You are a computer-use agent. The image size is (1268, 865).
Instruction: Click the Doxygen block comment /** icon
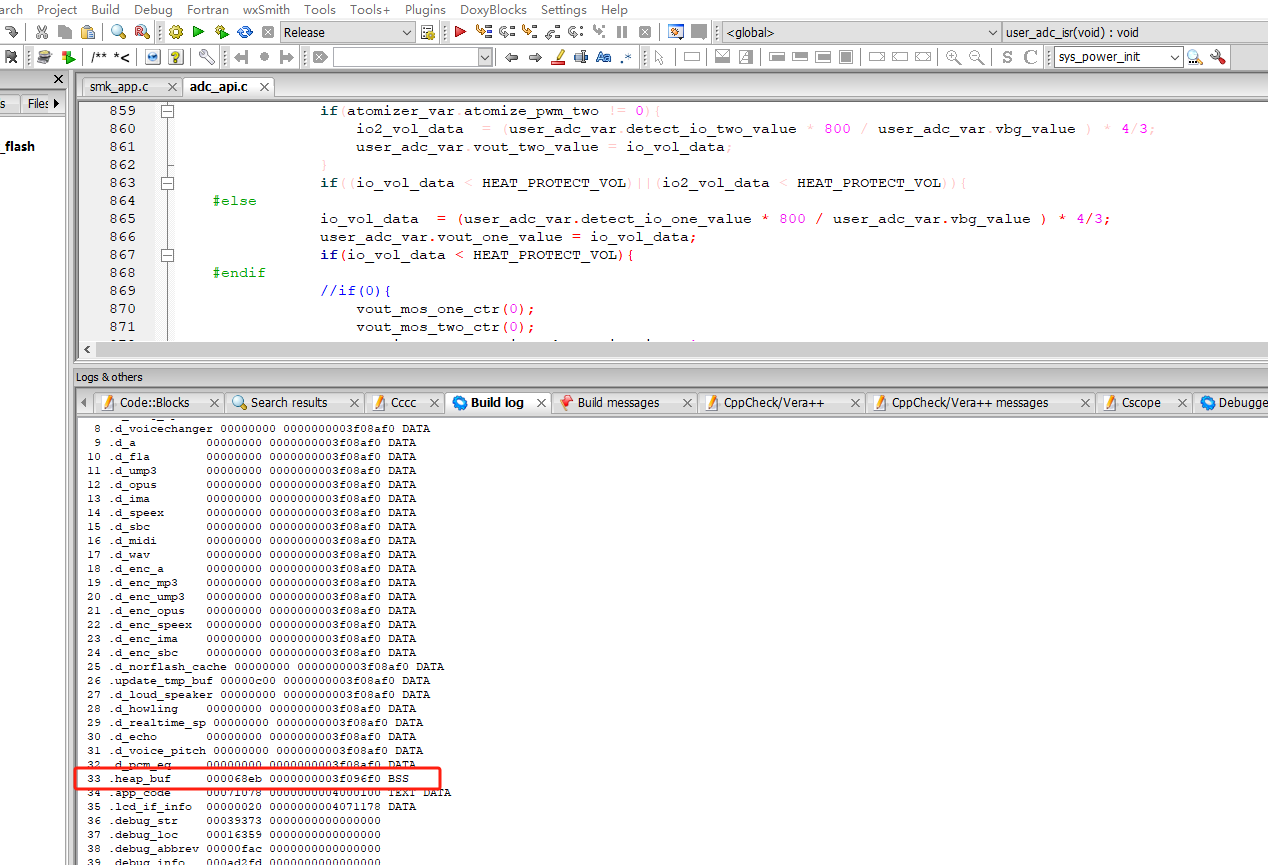click(x=99, y=57)
